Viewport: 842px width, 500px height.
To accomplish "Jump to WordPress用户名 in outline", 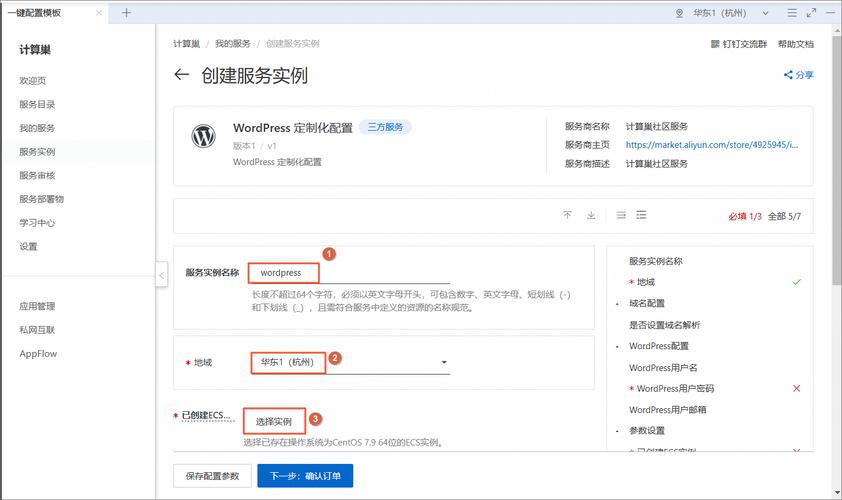I will click(663, 367).
